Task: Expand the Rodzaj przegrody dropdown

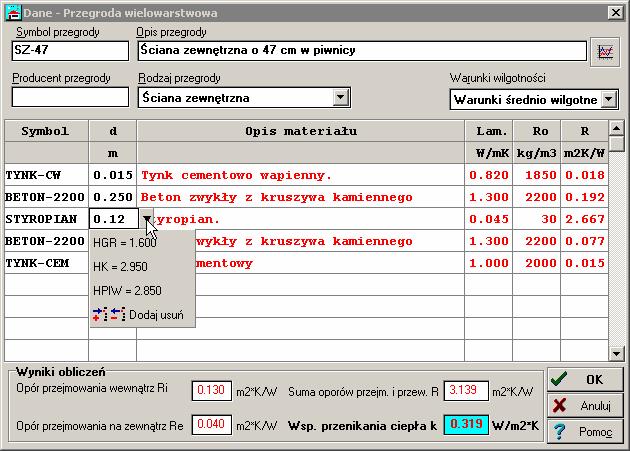Action: coord(341,97)
